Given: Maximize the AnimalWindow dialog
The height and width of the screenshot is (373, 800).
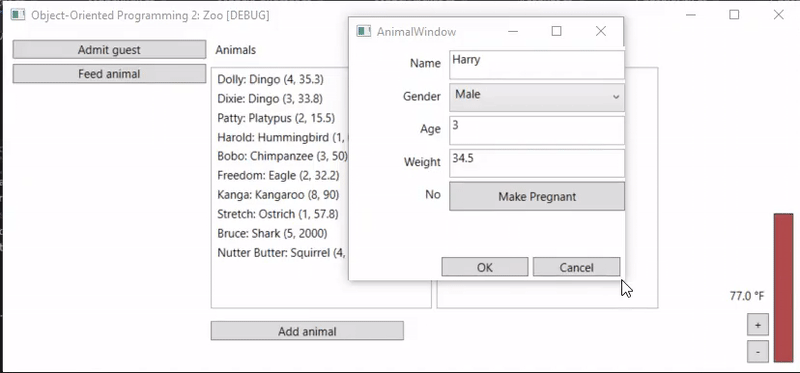Looking at the screenshot, I should click(557, 32).
